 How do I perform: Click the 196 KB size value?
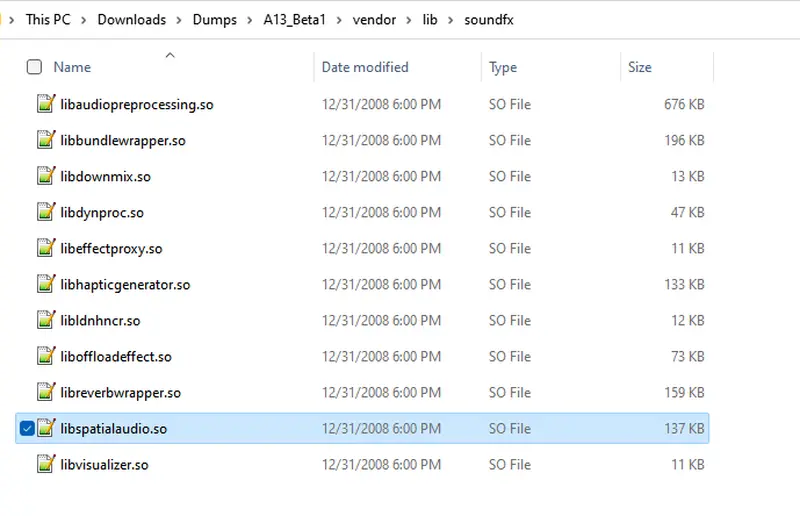pos(684,140)
